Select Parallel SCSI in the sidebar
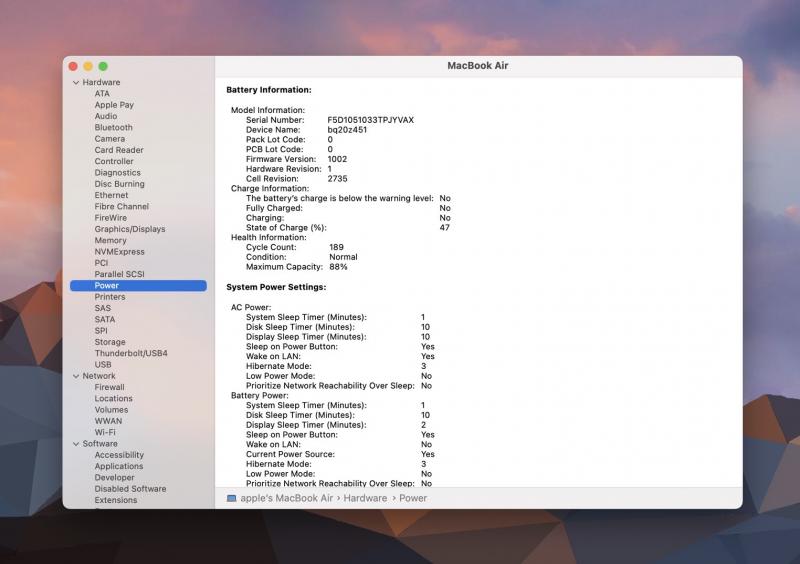The width and height of the screenshot is (800, 564). coord(119,274)
